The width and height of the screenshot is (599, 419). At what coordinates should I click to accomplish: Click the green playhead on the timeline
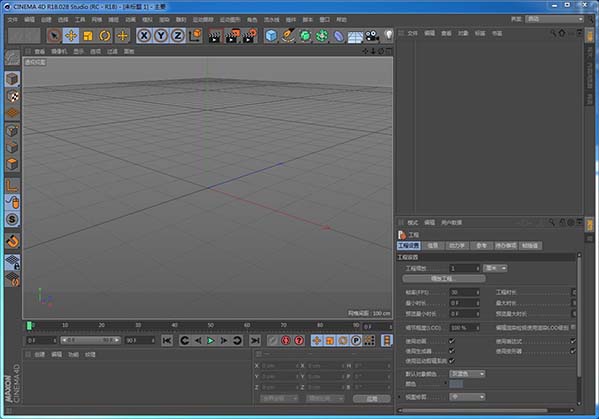29,326
